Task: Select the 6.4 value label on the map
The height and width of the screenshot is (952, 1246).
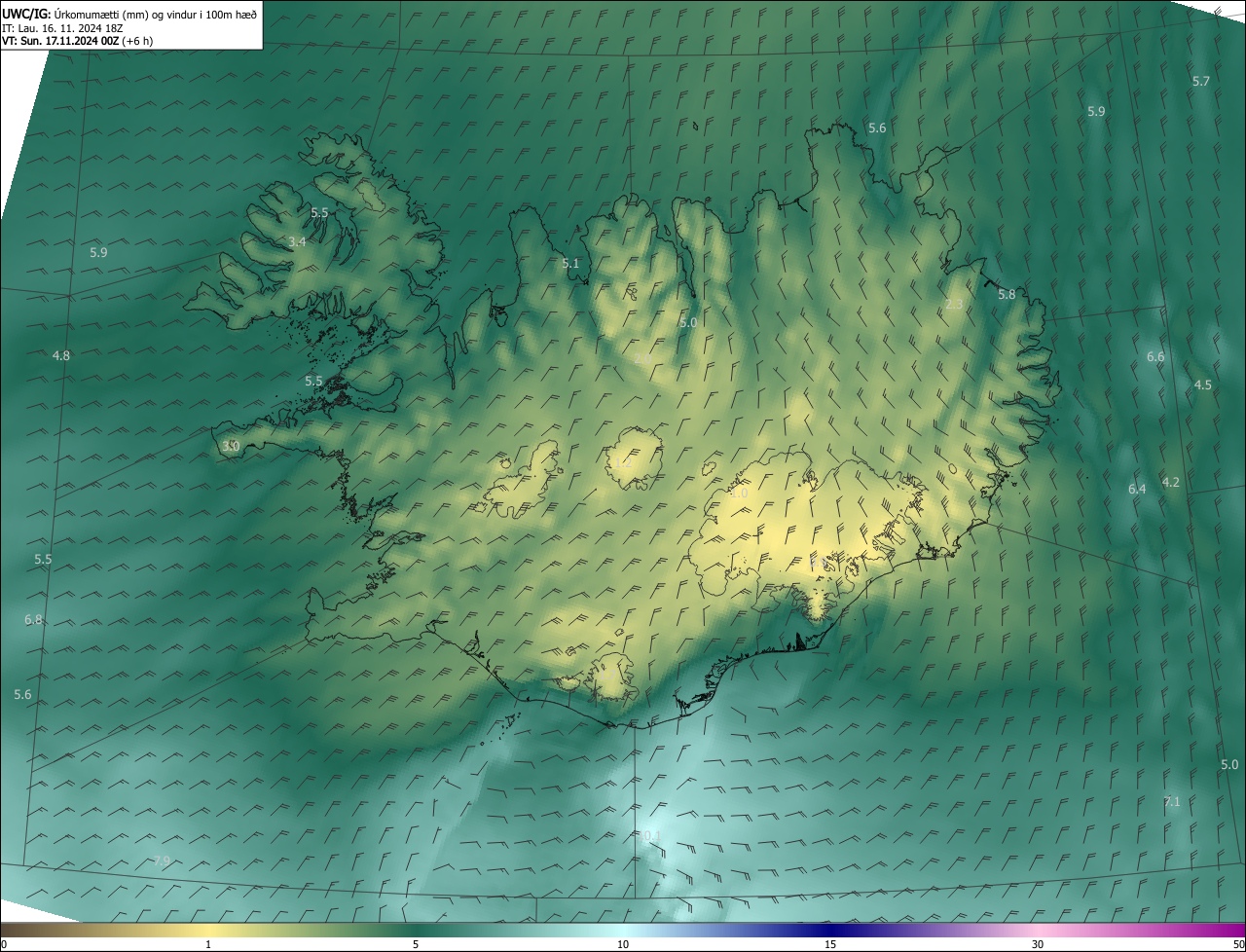Action: click(x=1137, y=489)
